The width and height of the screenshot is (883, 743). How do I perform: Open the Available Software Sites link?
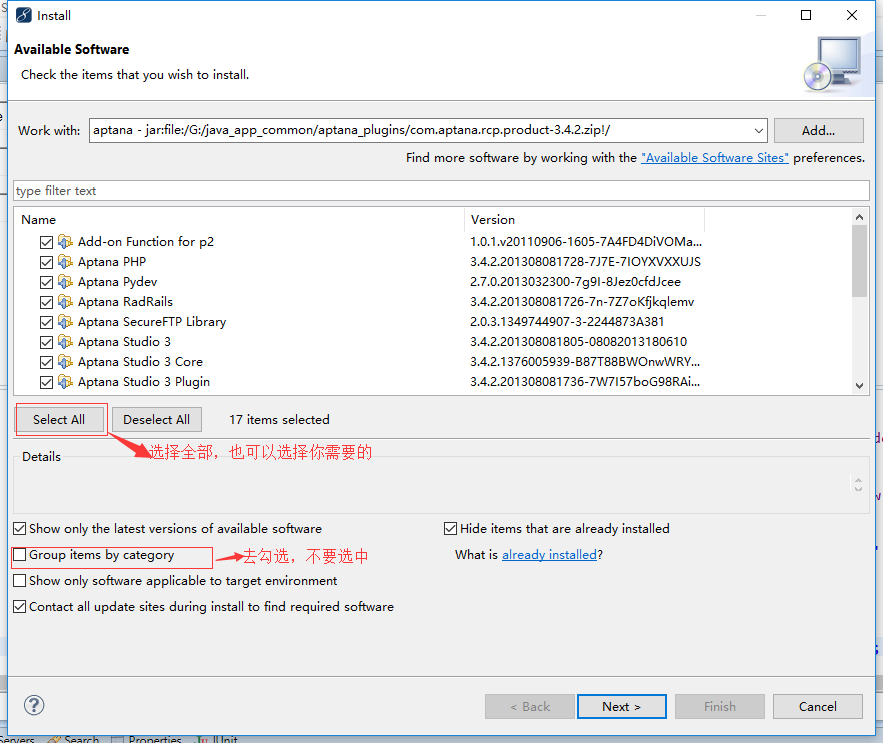tap(715, 158)
